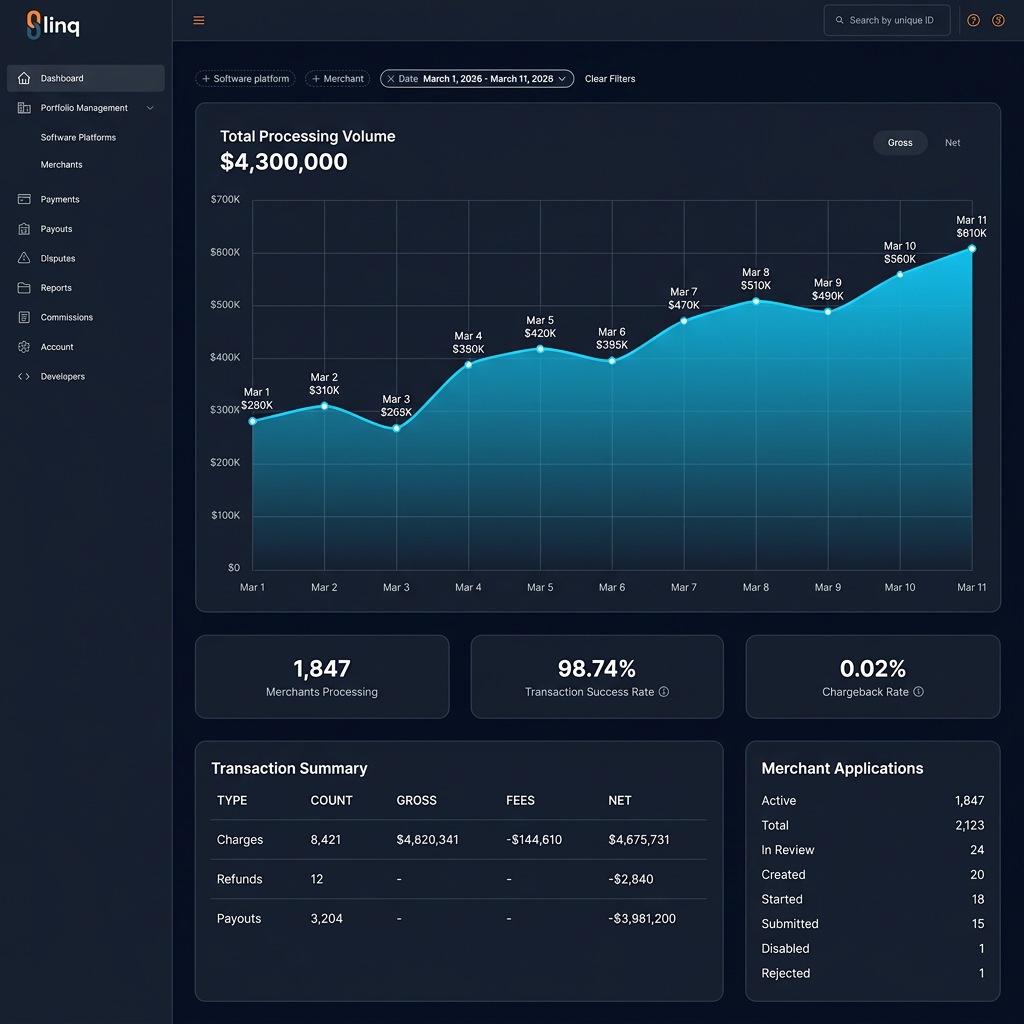
Task: Open Software Platforms submenu item
Action: 78,138
